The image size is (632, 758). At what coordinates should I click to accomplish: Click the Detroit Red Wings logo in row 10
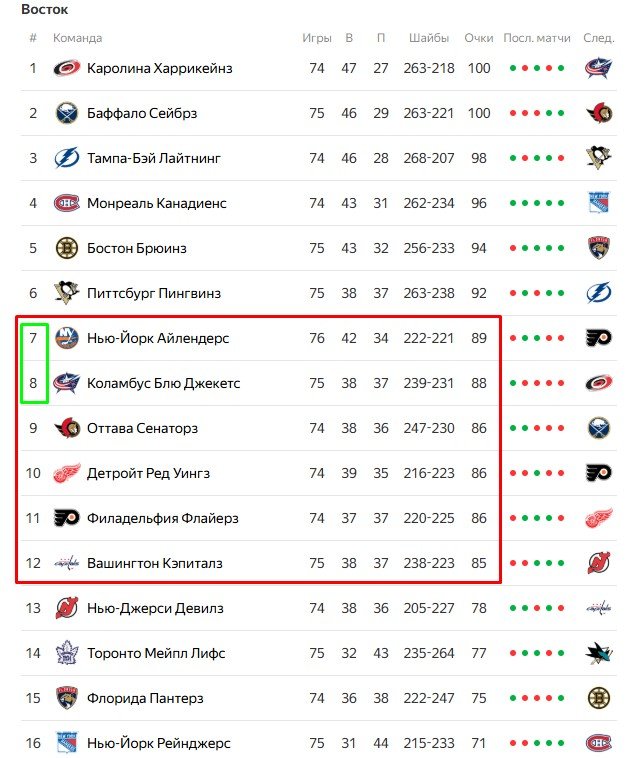pos(67,473)
